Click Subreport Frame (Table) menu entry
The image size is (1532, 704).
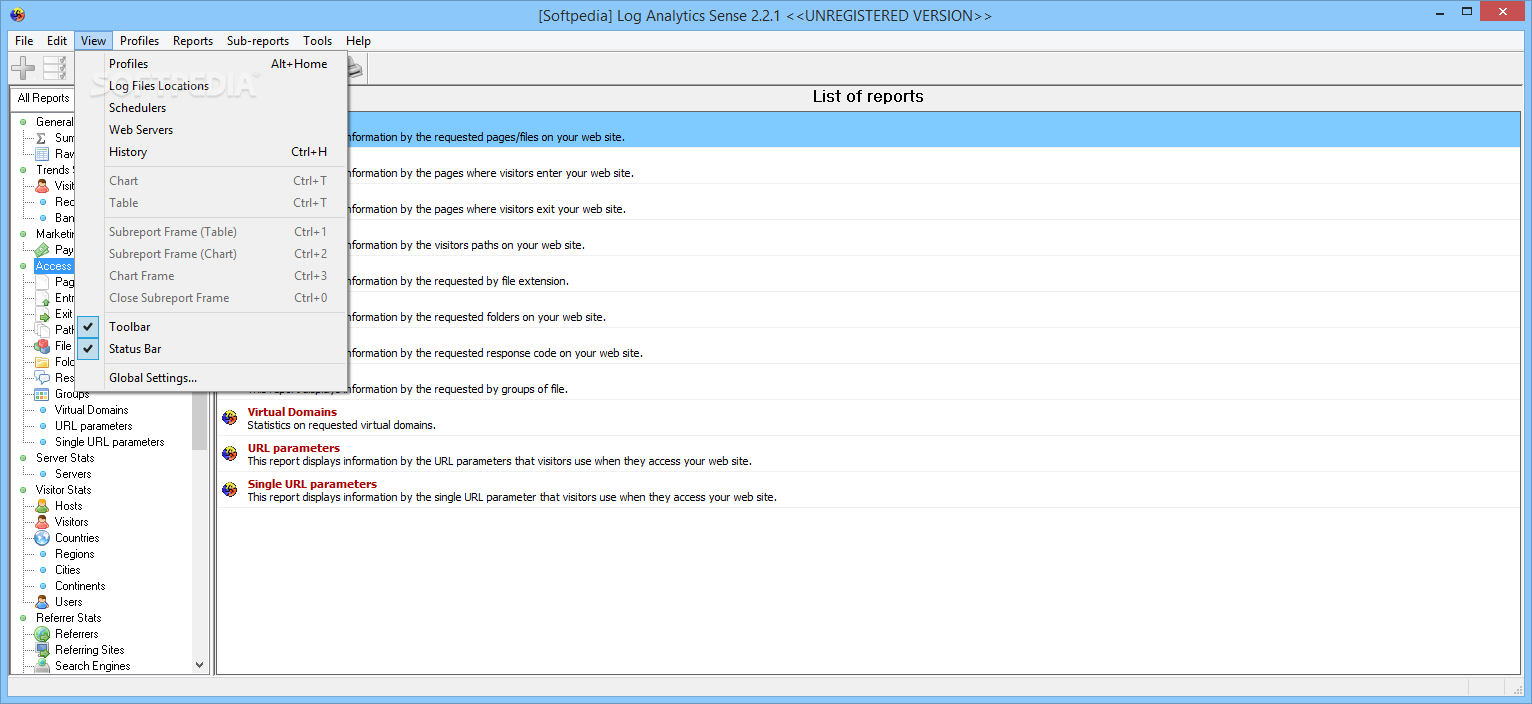(x=212, y=232)
